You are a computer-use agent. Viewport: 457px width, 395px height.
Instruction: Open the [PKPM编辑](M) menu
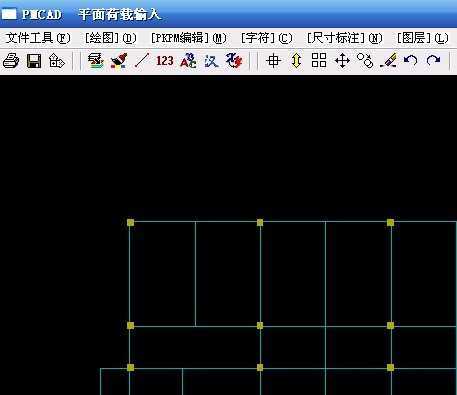click(189, 38)
